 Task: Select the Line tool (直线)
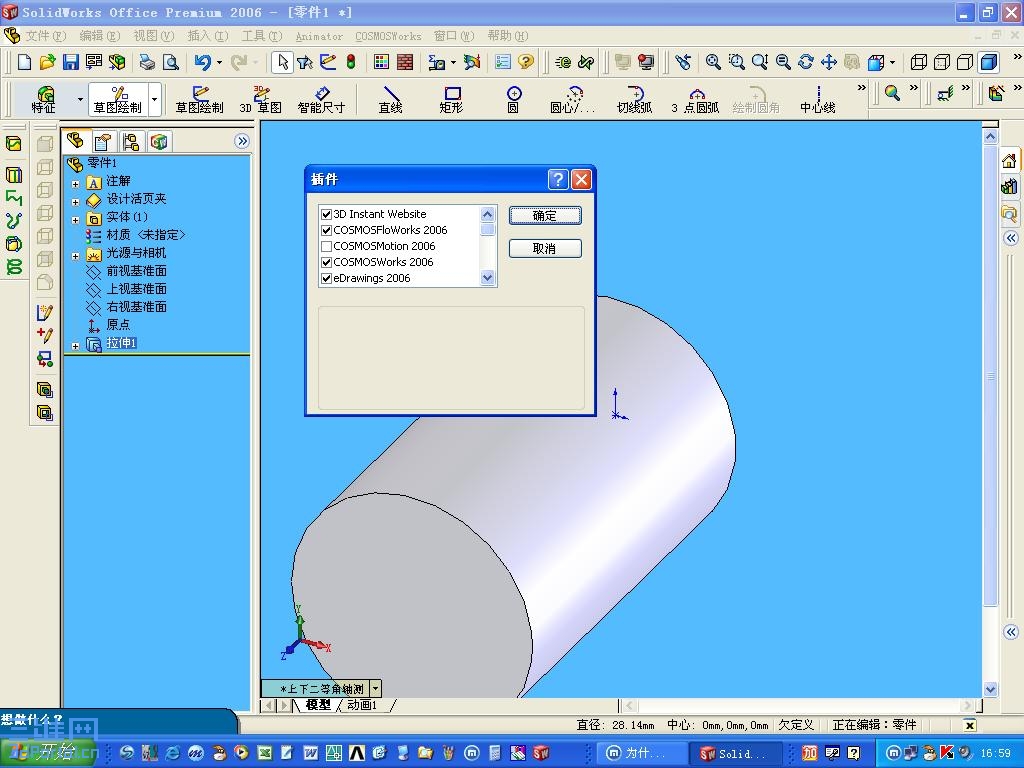pos(391,99)
